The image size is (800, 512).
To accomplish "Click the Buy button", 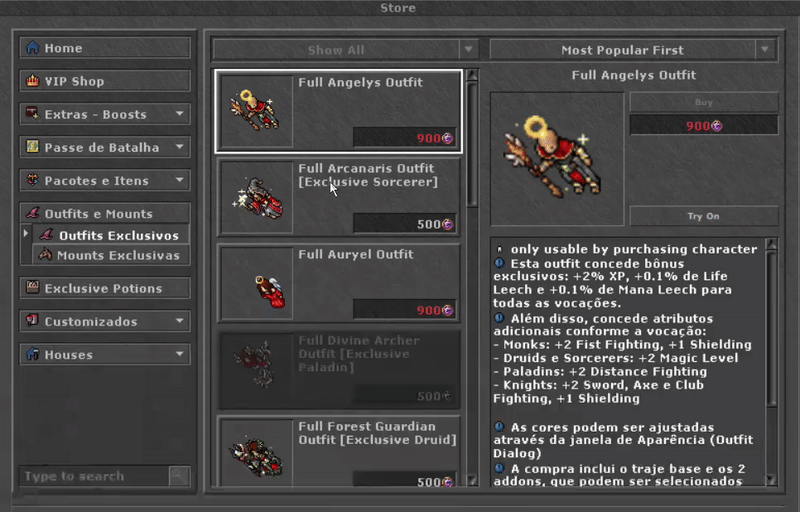I will tap(704, 103).
